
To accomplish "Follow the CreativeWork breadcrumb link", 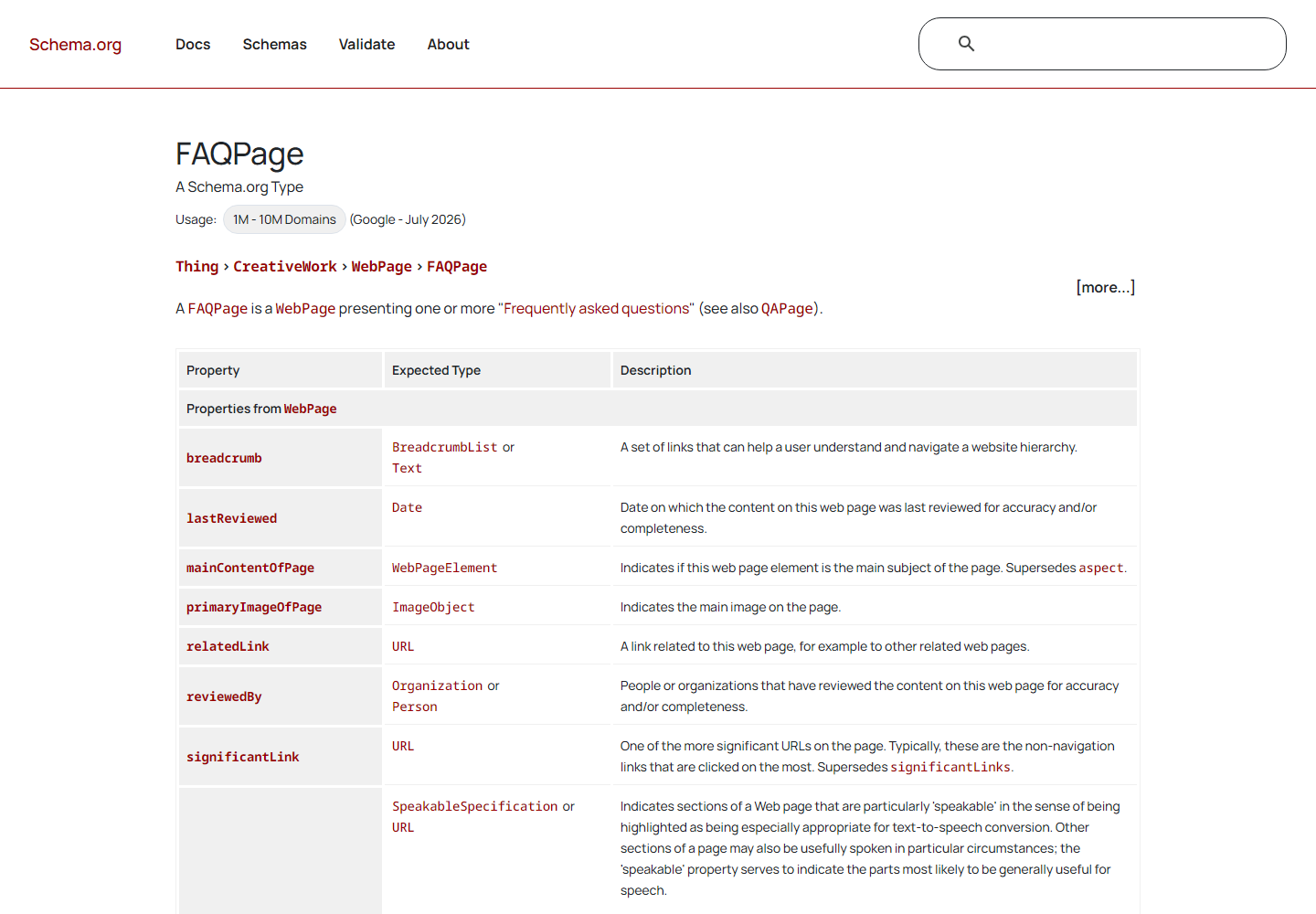I will point(285,267).
